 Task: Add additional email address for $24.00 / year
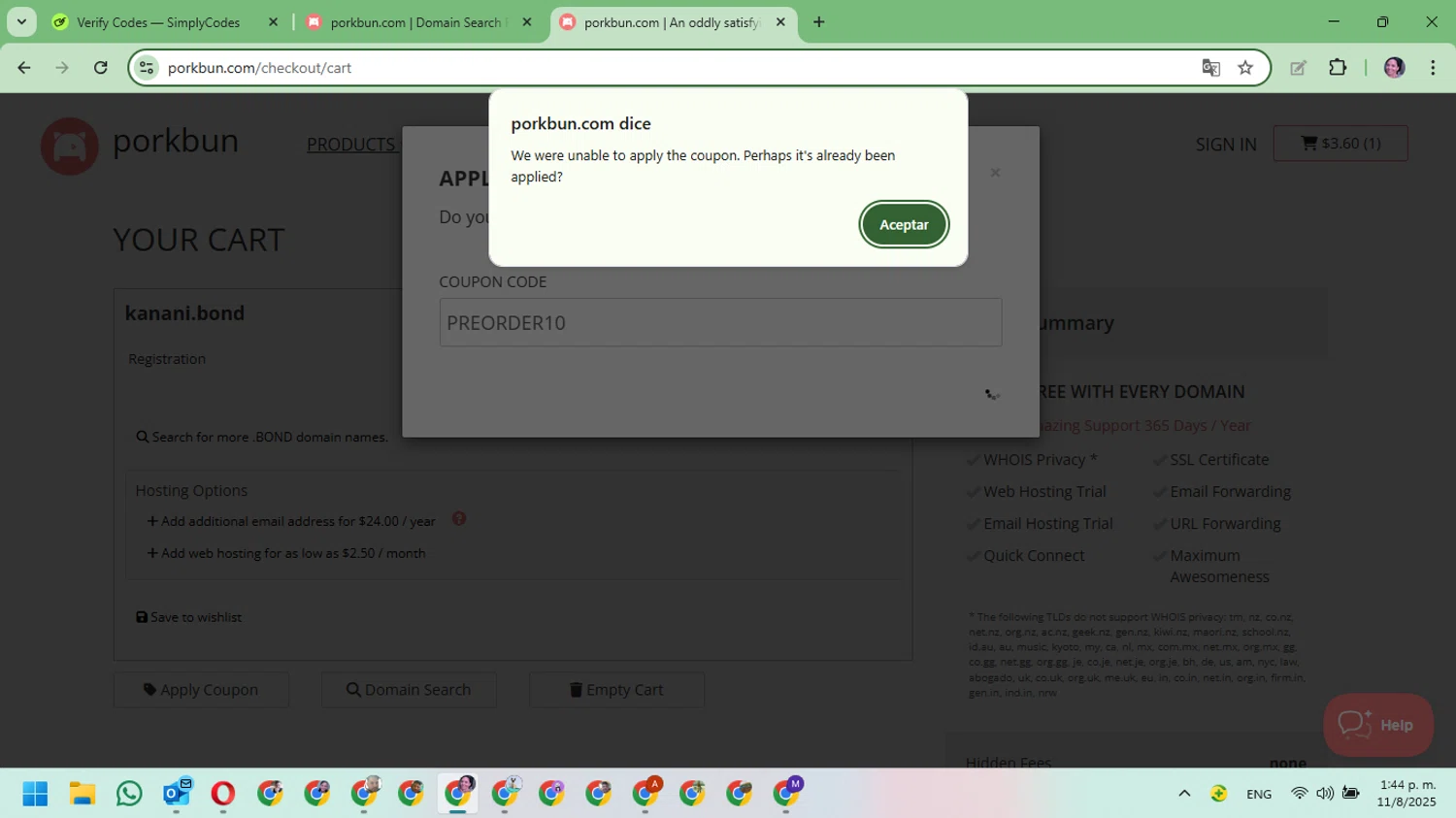[291, 521]
